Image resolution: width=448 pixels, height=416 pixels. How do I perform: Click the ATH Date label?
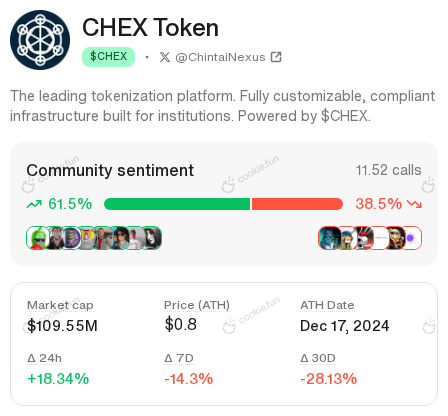pos(327,305)
